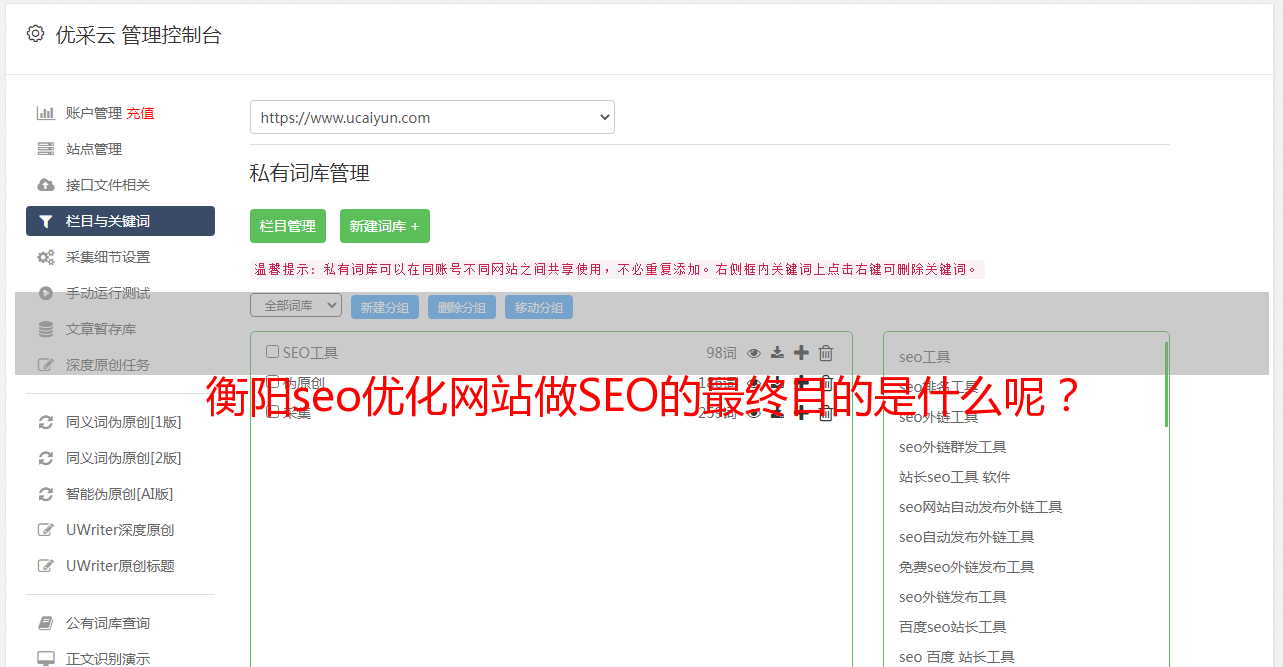
Task: Click the trash delete icon in SEO工具 row
Action: [x=826, y=353]
